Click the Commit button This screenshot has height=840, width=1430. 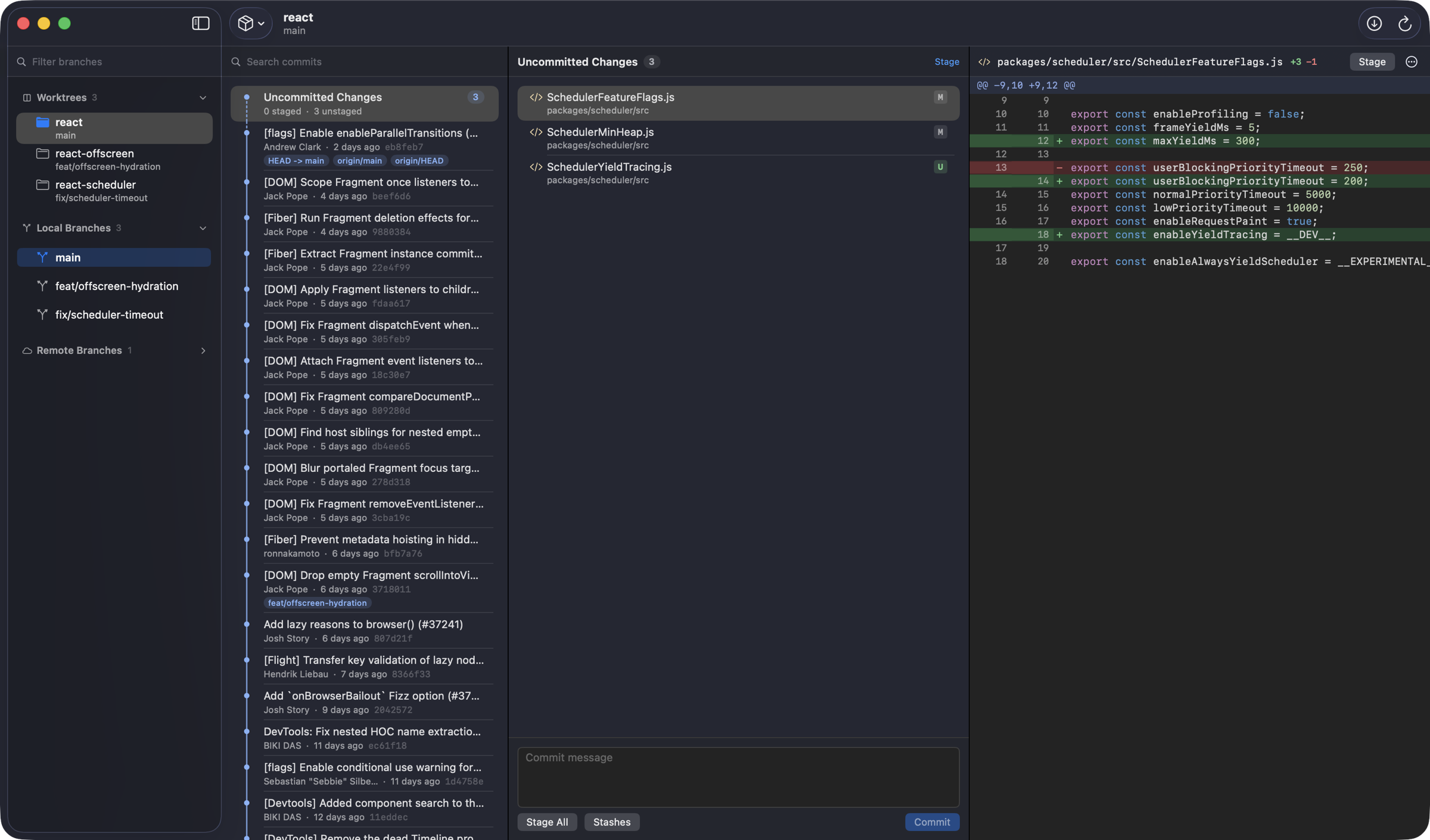pyautogui.click(x=932, y=822)
